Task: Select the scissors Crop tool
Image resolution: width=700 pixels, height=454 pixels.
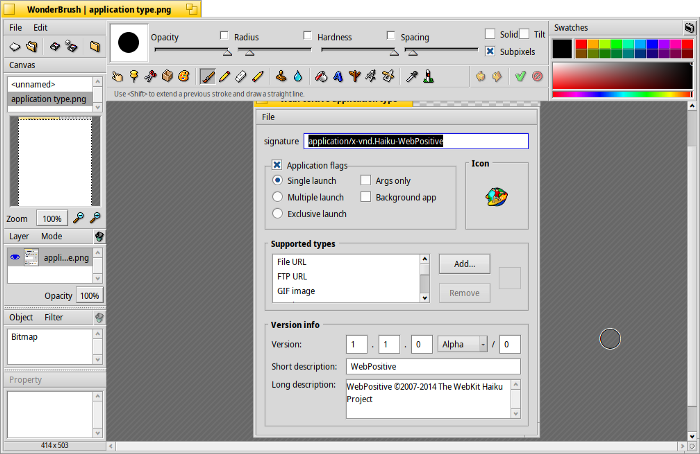Action: tap(150, 77)
